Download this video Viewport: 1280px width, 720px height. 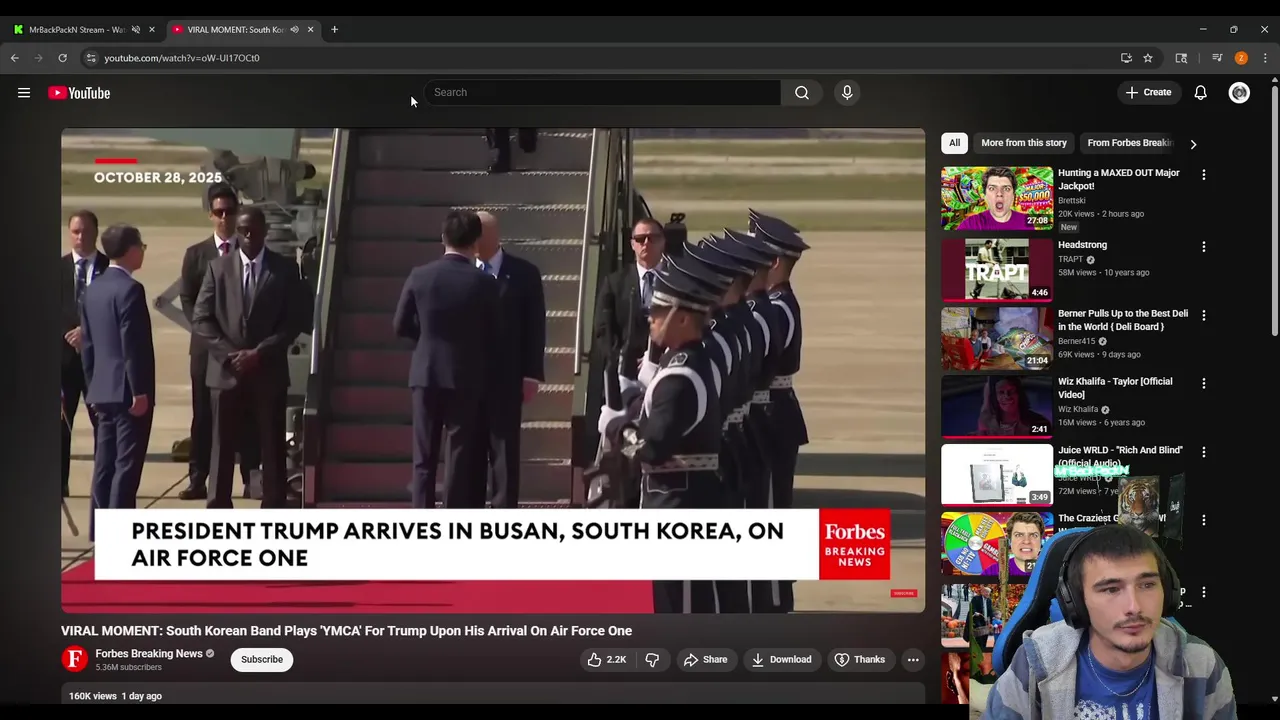point(781,660)
